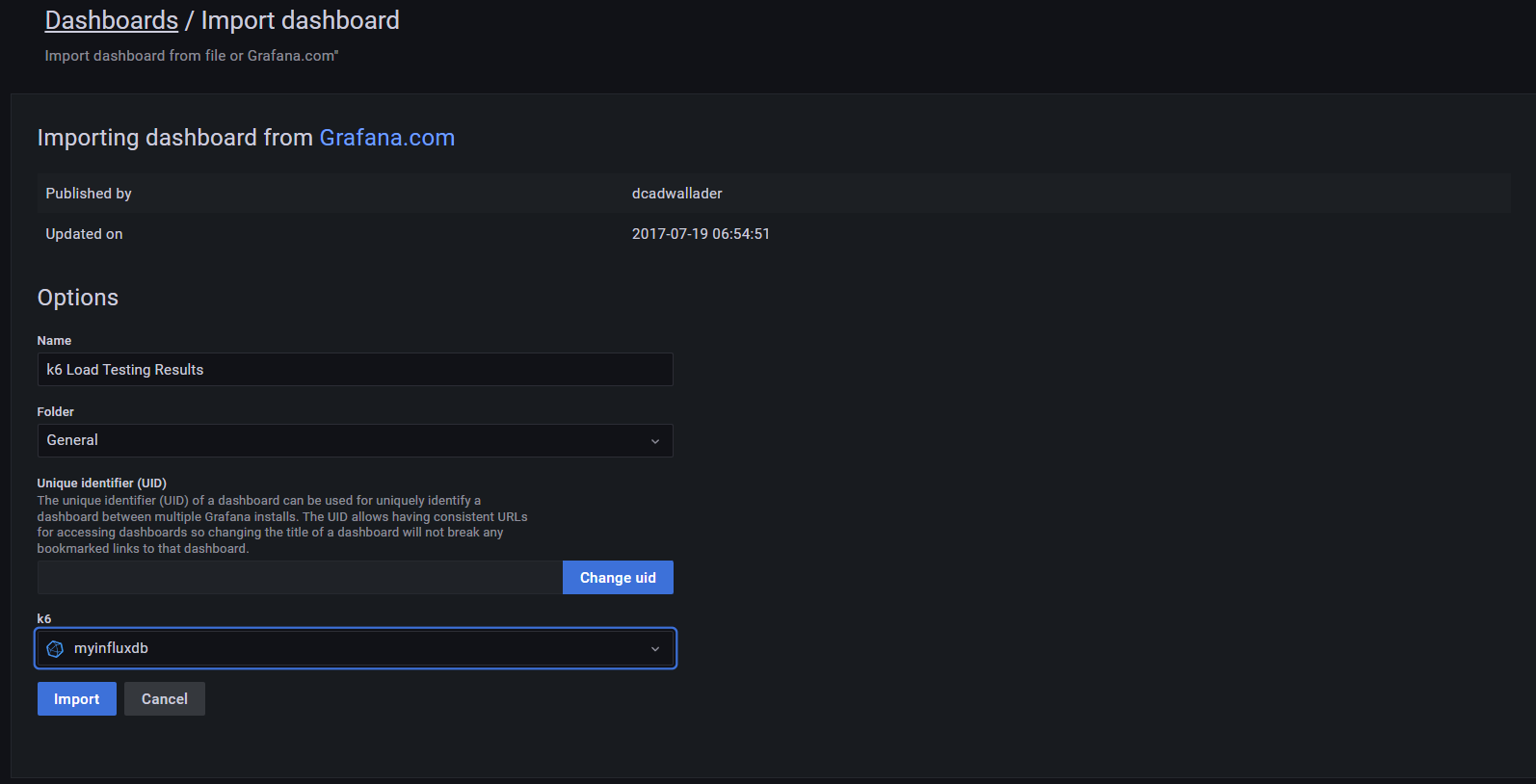
Task: Click the empty UID input field
Action: (300, 578)
